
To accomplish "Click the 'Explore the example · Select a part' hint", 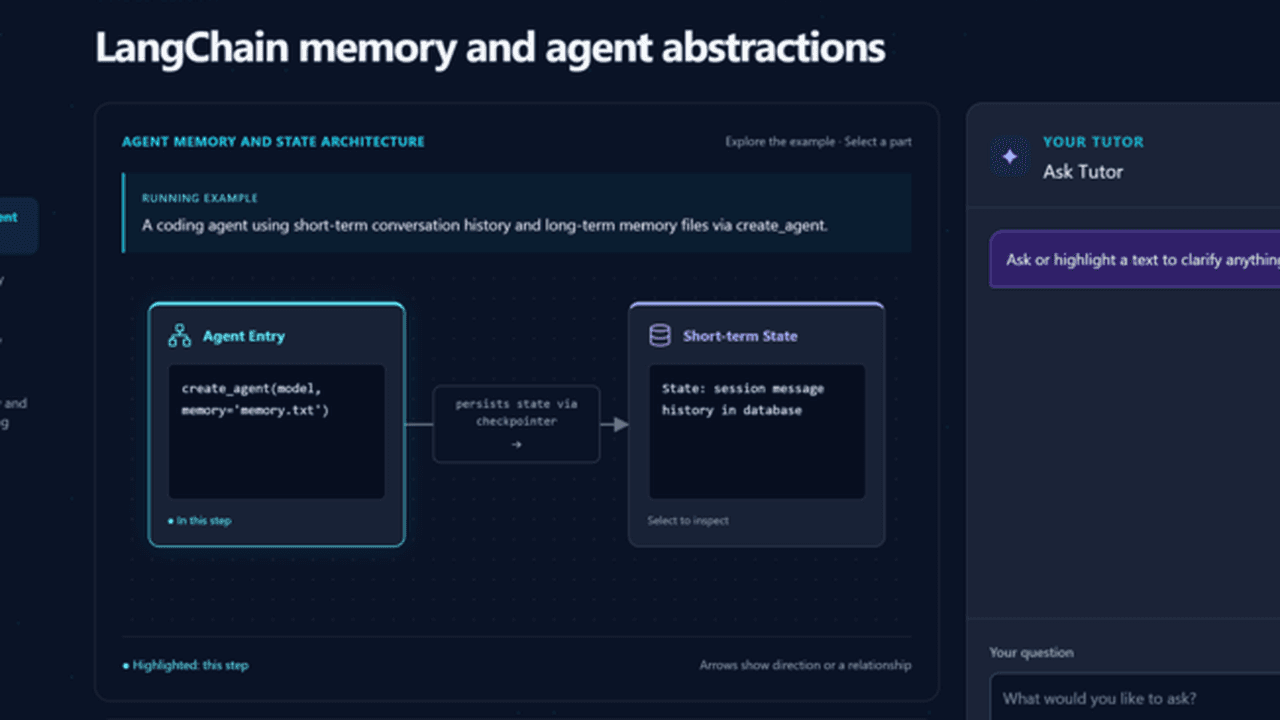I will pos(818,142).
